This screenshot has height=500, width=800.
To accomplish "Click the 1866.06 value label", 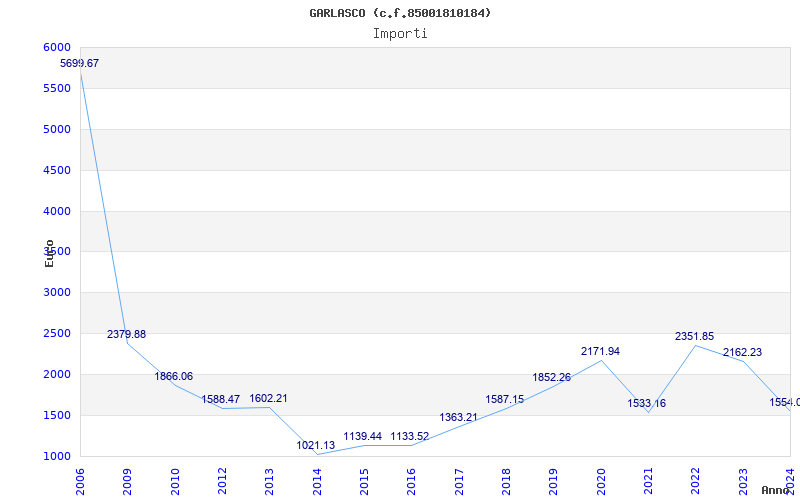I will click(x=173, y=377).
